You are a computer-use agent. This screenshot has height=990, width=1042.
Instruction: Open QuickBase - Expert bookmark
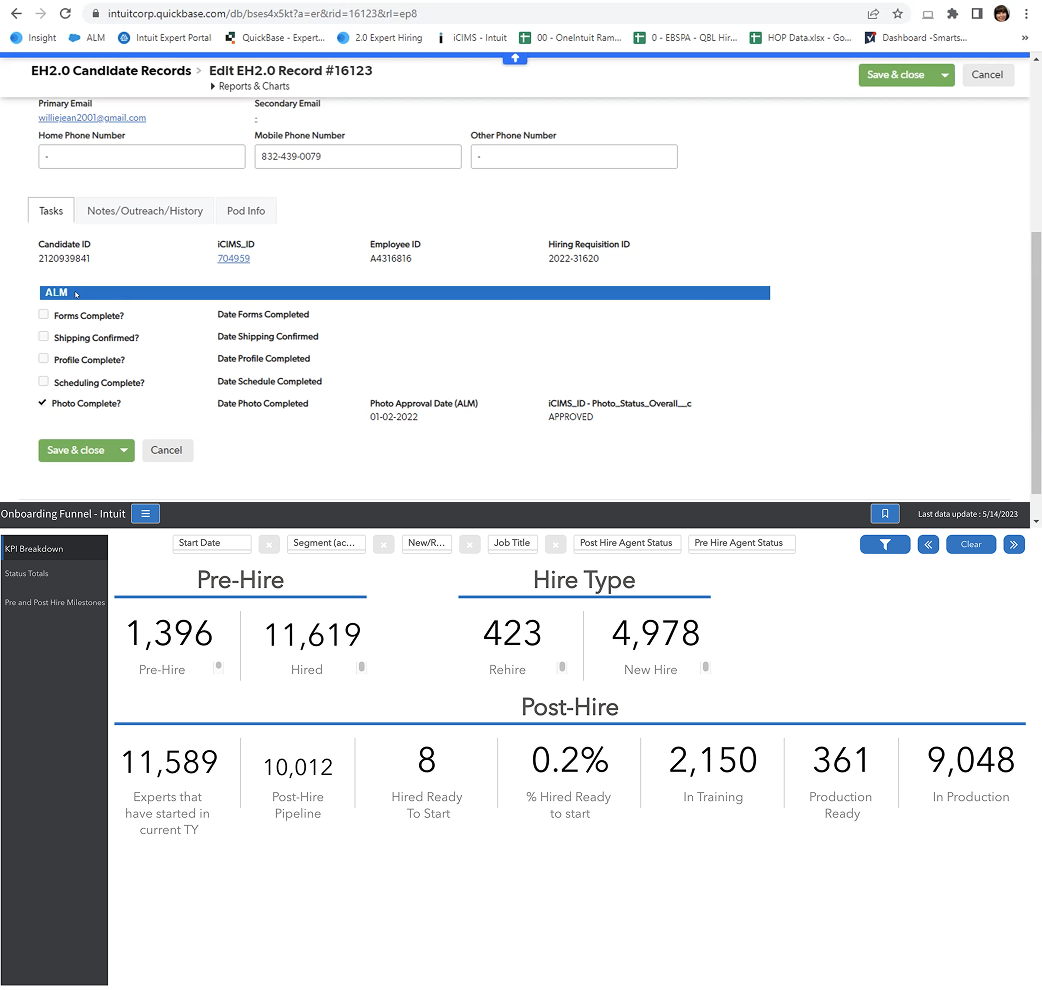[275, 38]
